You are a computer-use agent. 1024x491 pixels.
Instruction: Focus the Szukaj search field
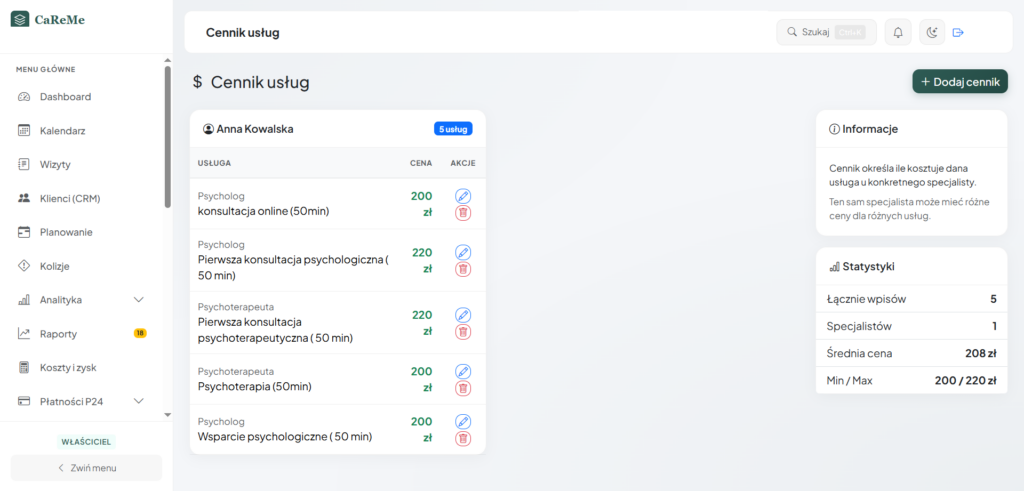point(826,32)
